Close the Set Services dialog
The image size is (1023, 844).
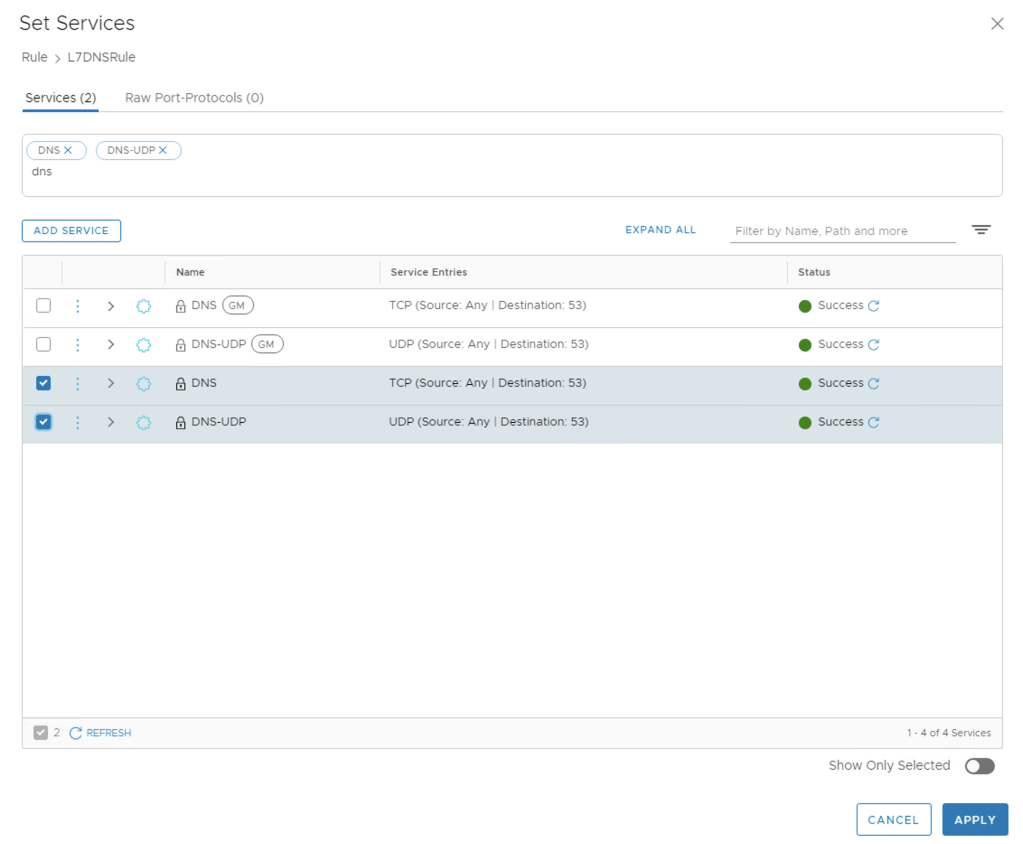coord(996,24)
